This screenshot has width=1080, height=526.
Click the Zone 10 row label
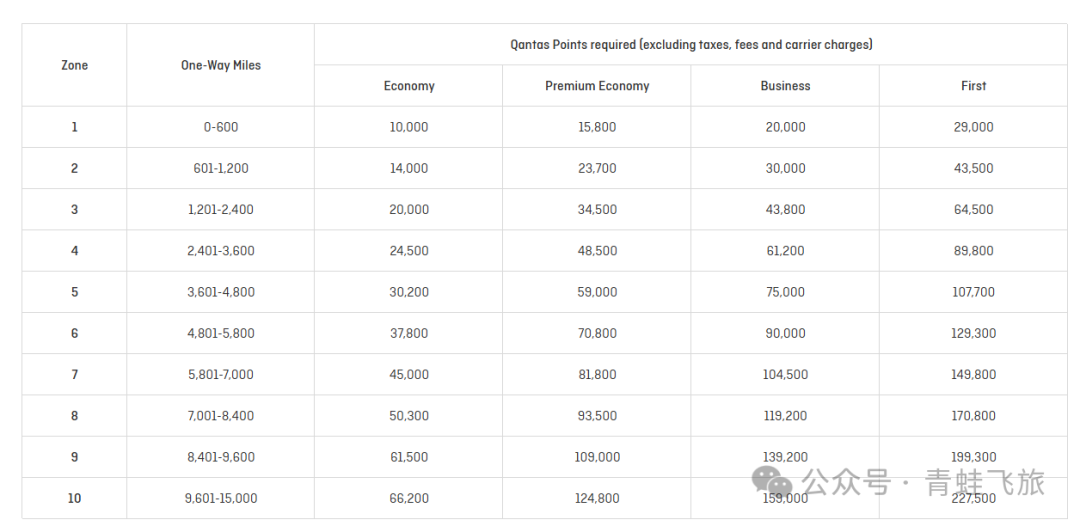(74, 498)
